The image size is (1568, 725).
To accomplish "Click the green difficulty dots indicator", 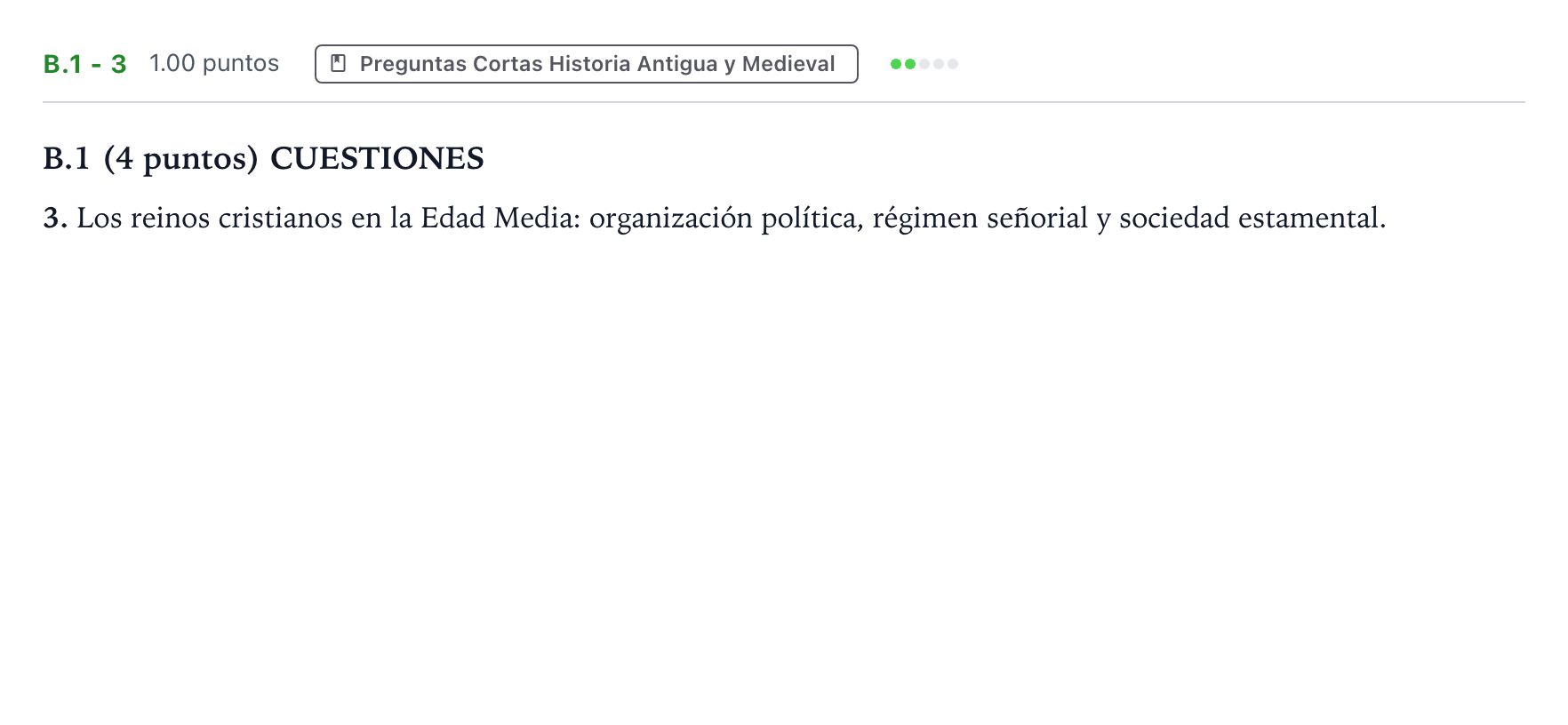I will point(924,64).
